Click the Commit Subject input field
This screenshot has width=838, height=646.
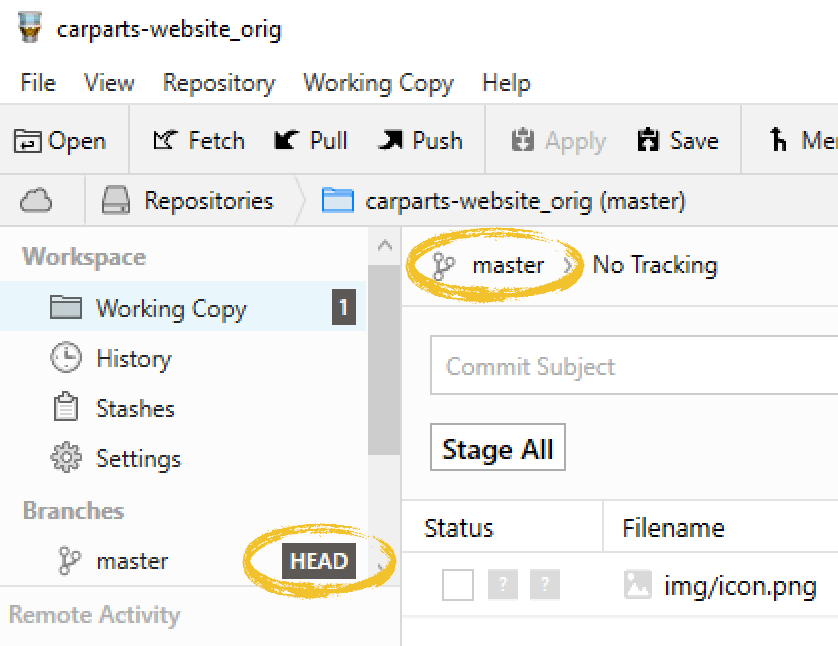click(630, 367)
